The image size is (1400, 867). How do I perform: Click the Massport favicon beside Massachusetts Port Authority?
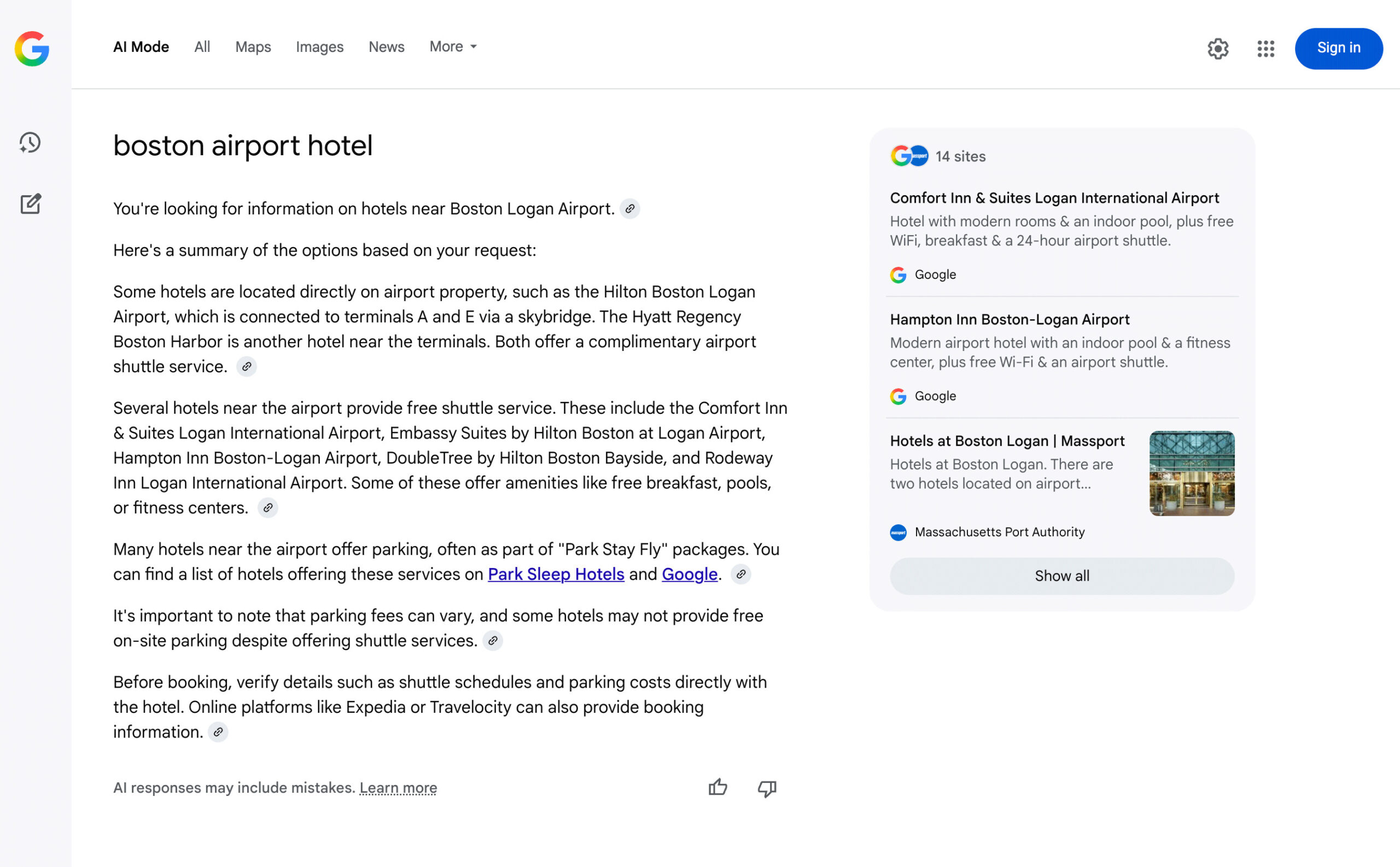point(898,532)
